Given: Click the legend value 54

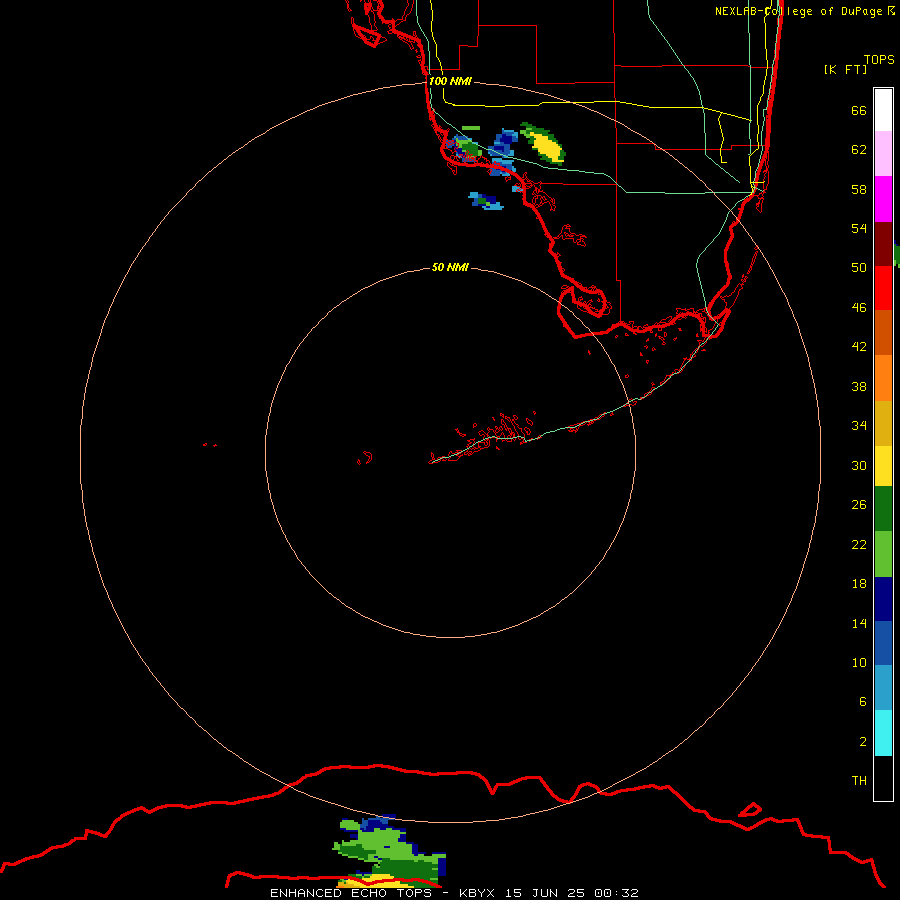Looking at the screenshot, I should pos(859,228).
